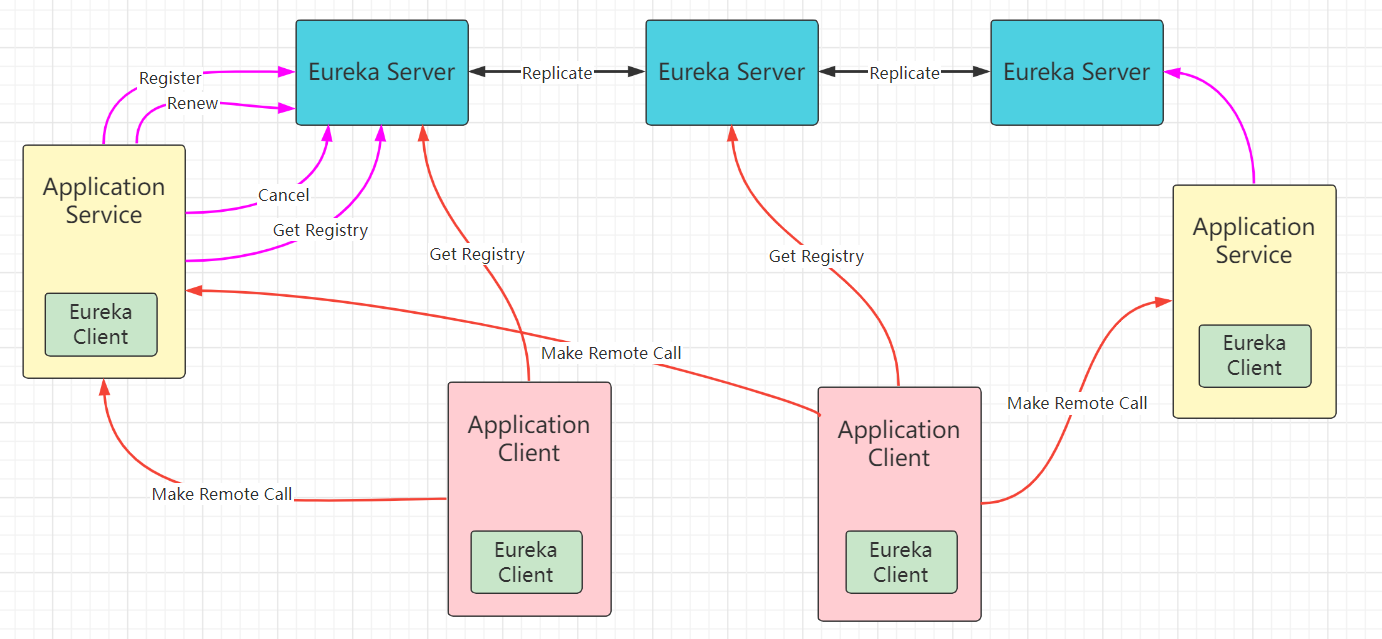Select the middle Eureka Server box
The width and height of the screenshot is (1382, 639).
(x=732, y=72)
